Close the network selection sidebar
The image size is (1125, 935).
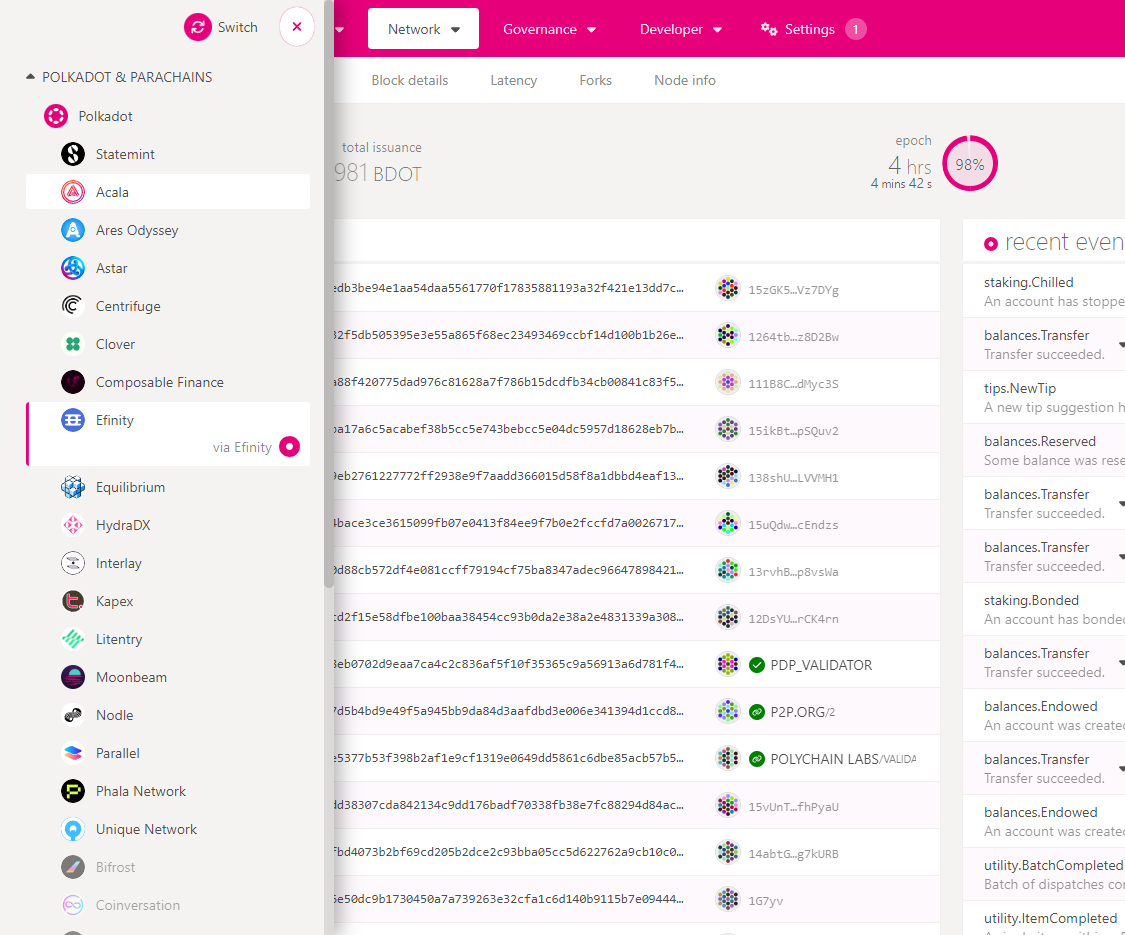(297, 27)
